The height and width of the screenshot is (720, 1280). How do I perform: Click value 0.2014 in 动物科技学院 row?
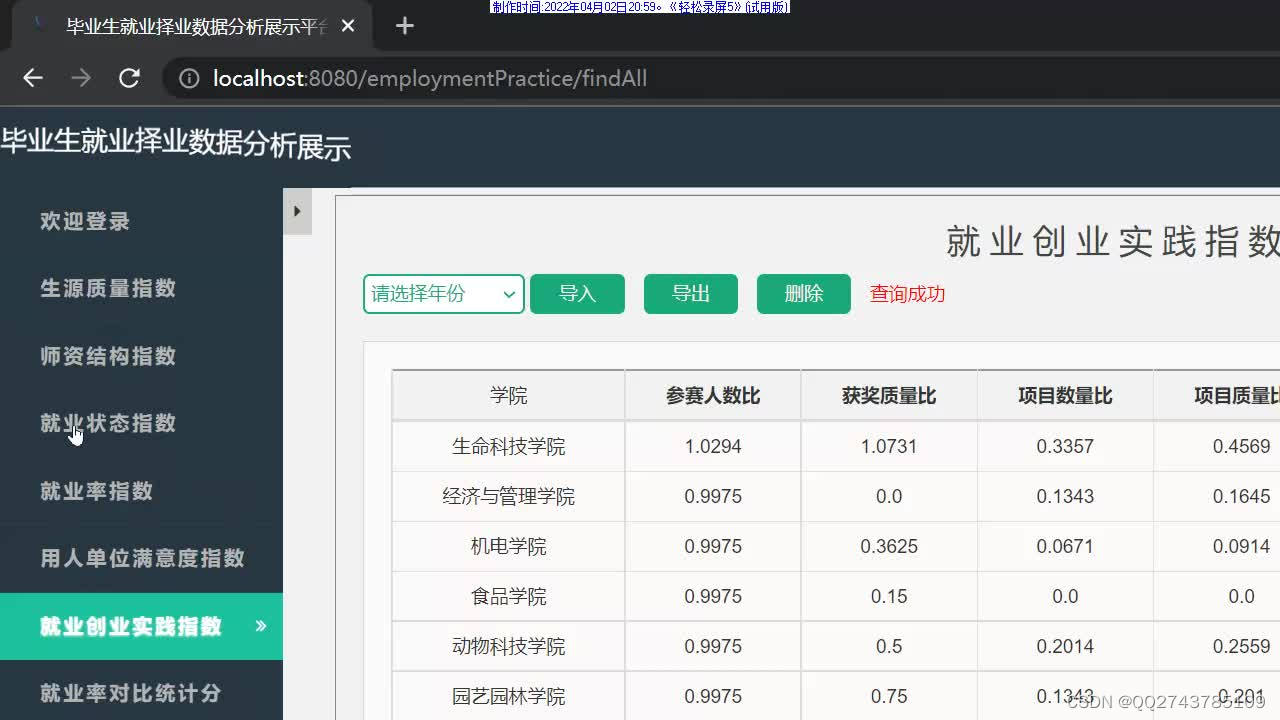(x=1065, y=646)
